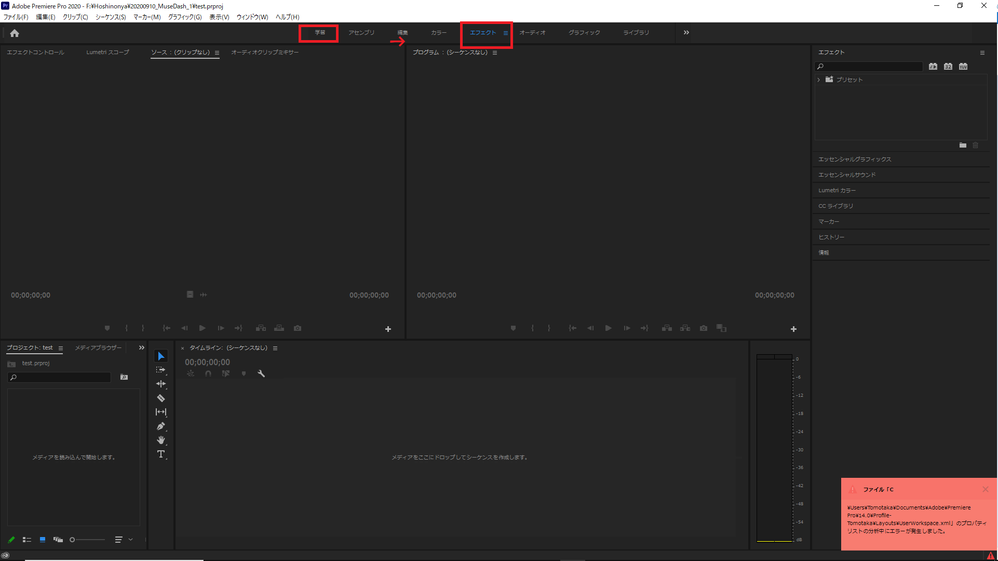Select the Selection tool arrow
The width and height of the screenshot is (998, 561).
tap(161, 356)
